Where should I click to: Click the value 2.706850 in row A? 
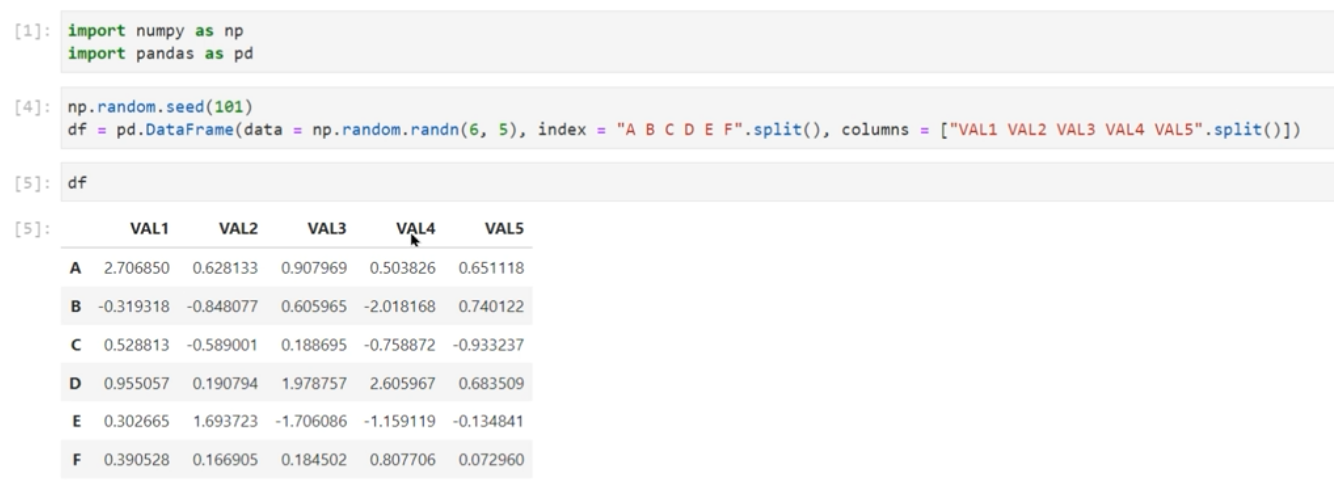(x=136, y=268)
